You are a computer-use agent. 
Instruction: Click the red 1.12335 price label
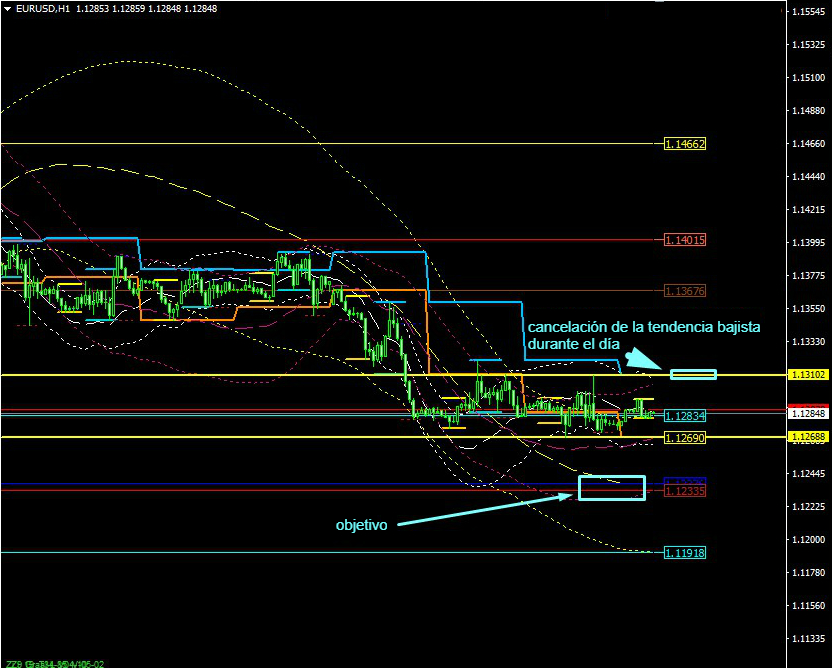pos(685,491)
